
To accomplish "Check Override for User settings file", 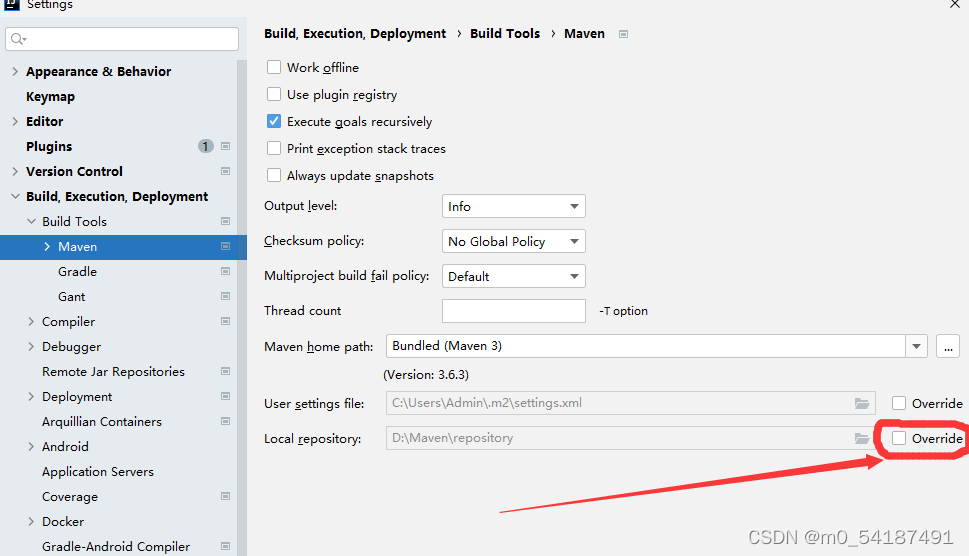I will coord(899,403).
